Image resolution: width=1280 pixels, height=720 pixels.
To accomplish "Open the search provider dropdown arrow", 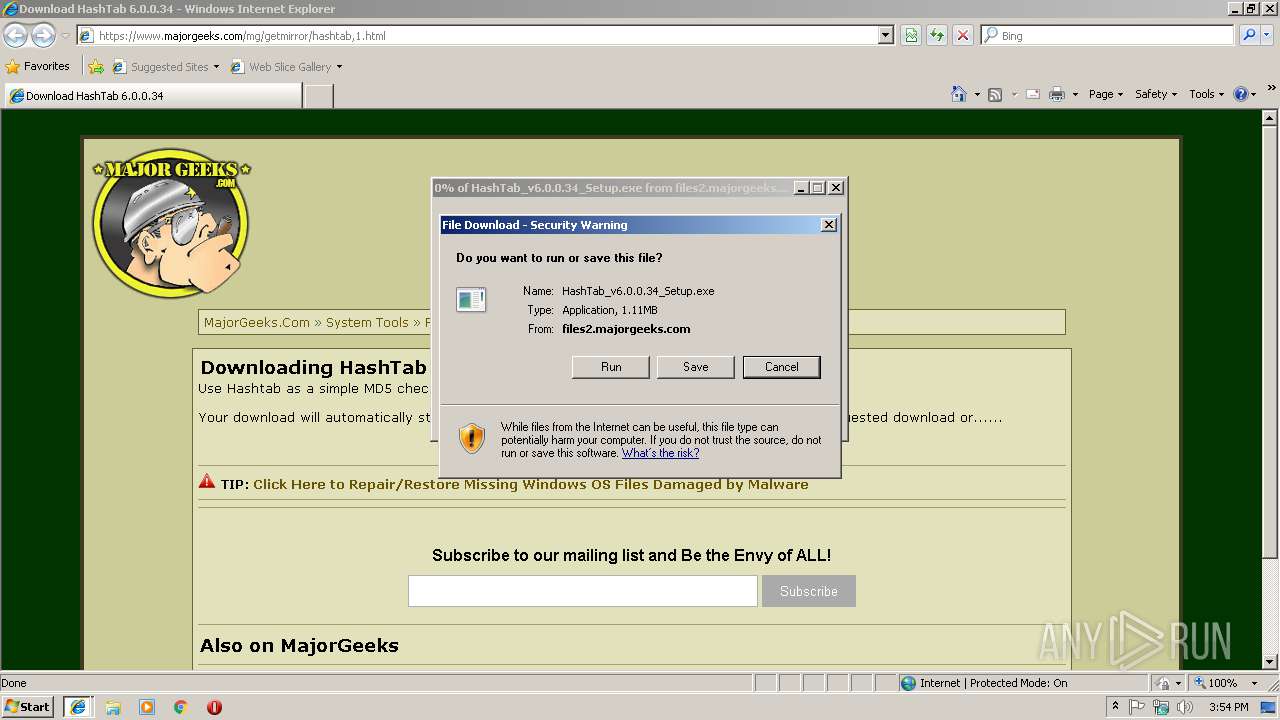I will pos(1268,36).
